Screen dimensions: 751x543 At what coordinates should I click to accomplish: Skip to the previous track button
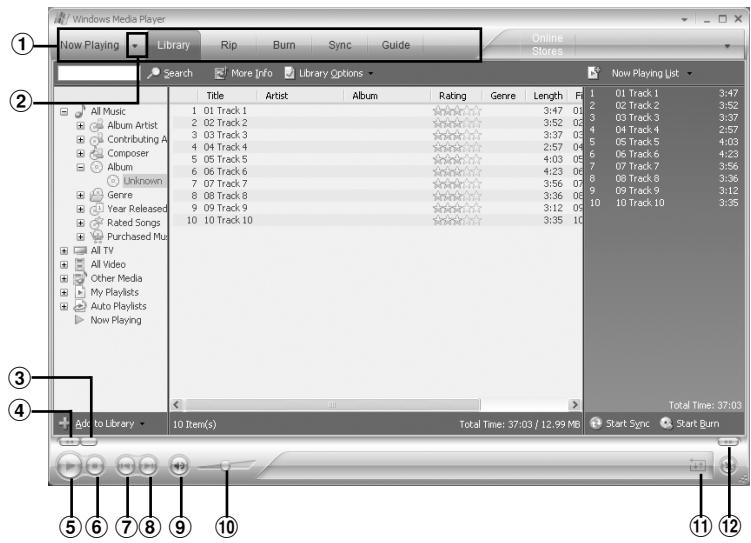[x=126, y=465]
